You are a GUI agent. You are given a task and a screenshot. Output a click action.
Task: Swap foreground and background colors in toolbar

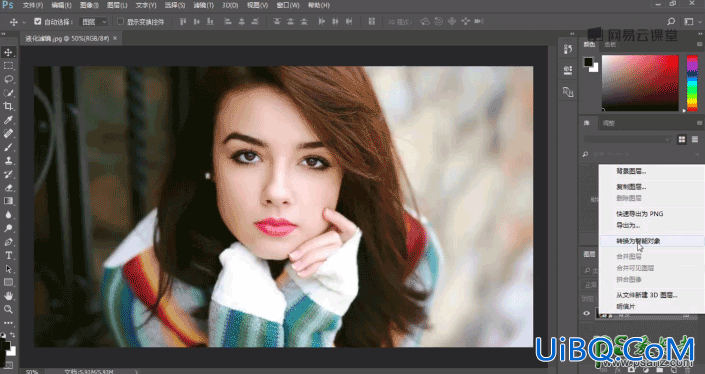13,335
